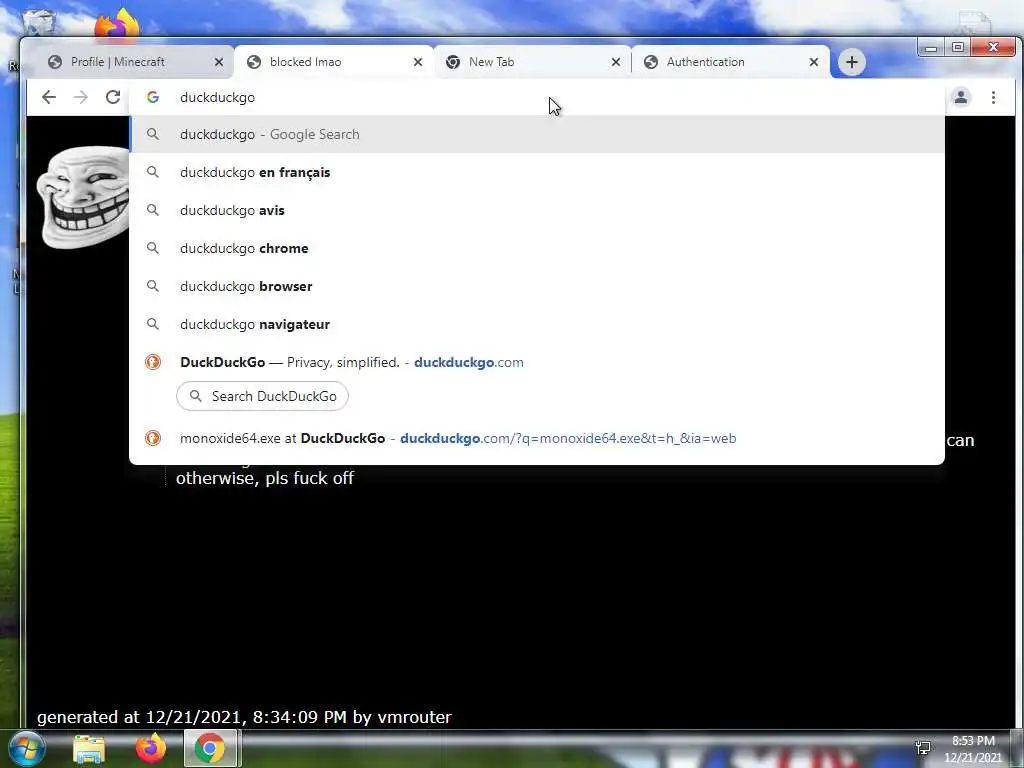This screenshot has width=1024, height=768.
Task: Open the Windows Start menu
Action: point(25,748)
